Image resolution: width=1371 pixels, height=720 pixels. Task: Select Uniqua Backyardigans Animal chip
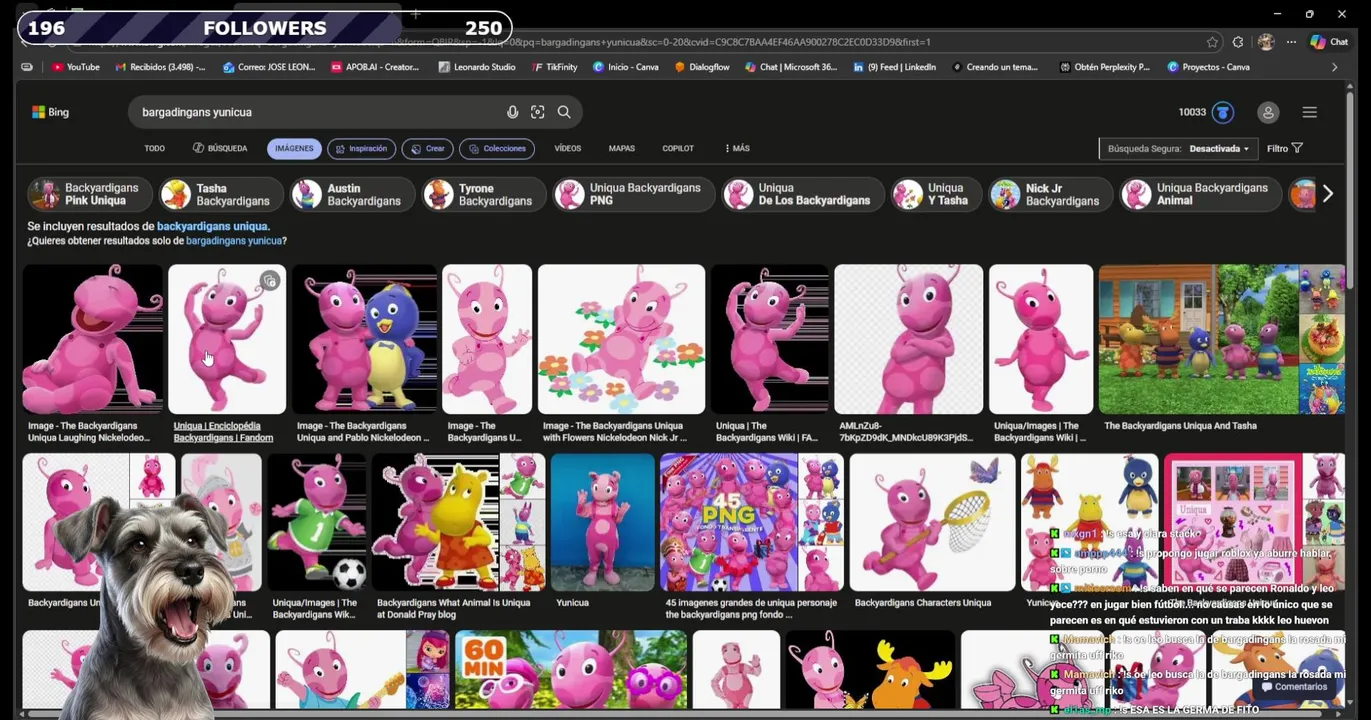tap(1200, 194)
